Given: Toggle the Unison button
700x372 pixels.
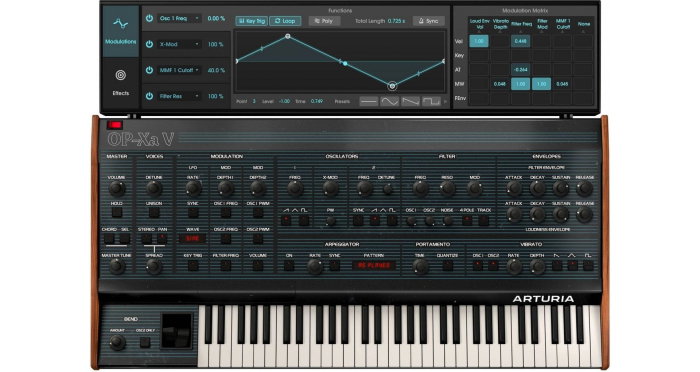Looking at the screenshot, I should tap(154, 213).
